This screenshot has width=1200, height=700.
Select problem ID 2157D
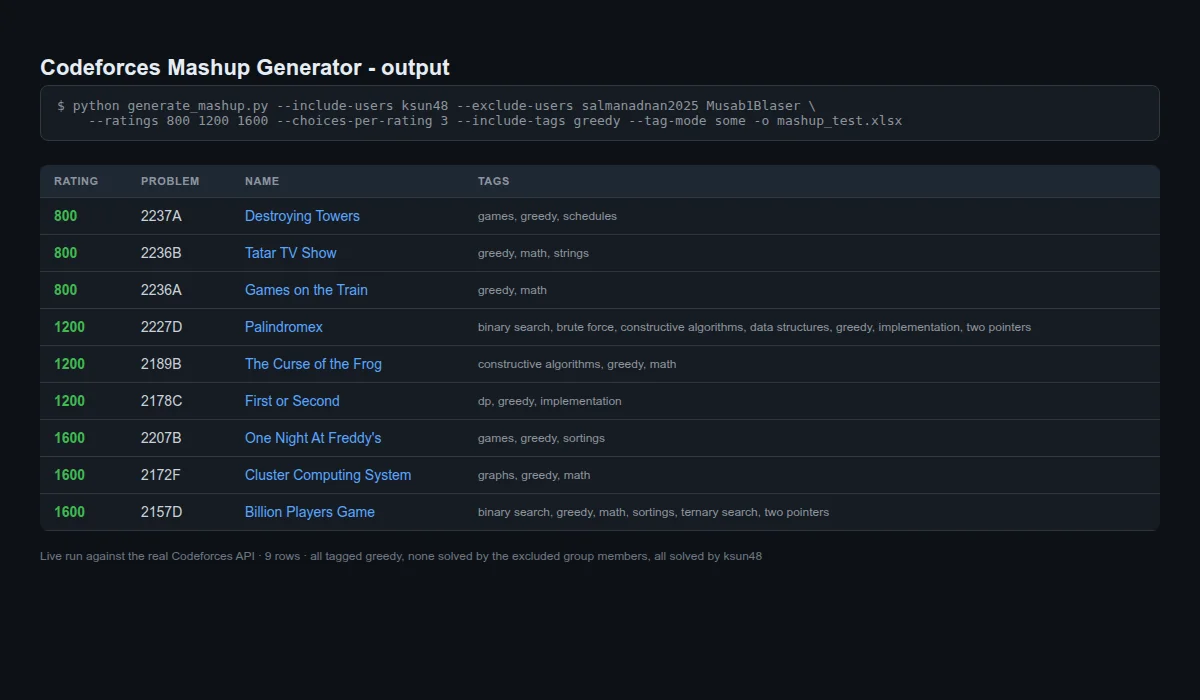tap(161, 512)
